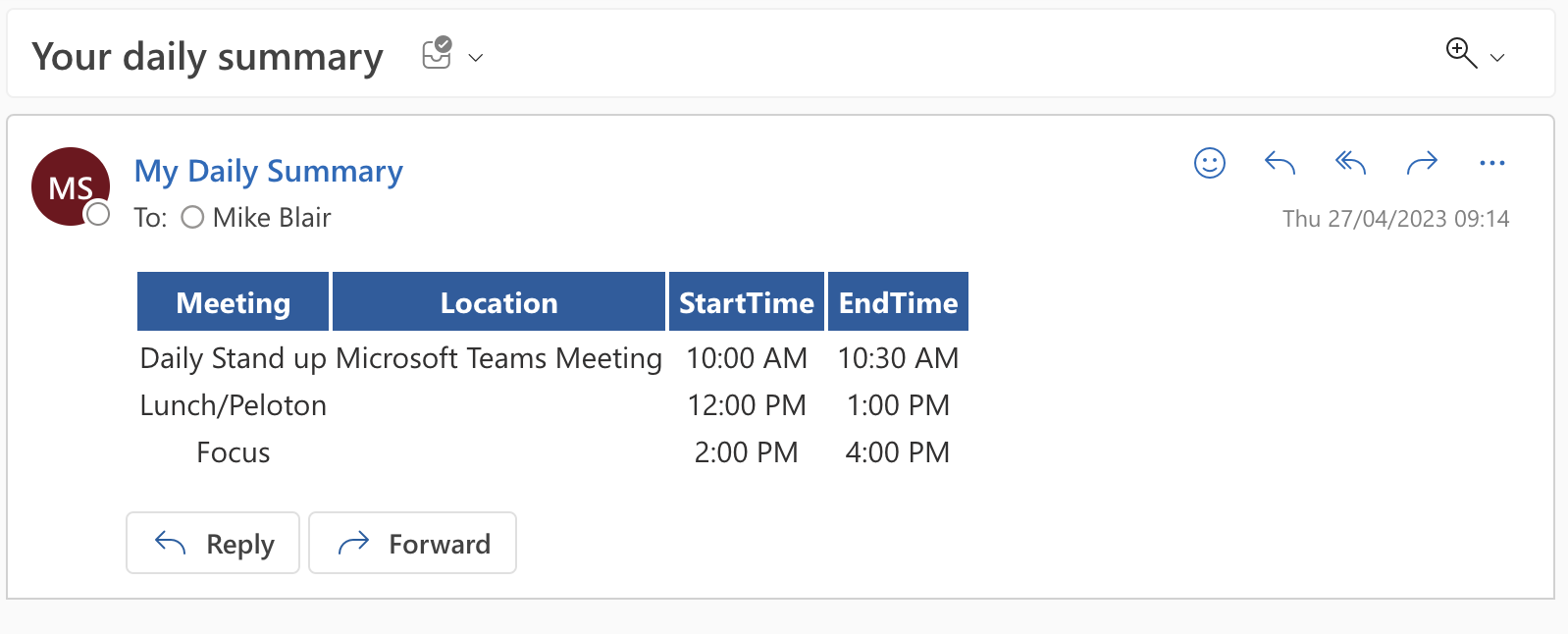Expand options beside the magnifier icon
This screenshot has height=634, width=1568.
pyautogui.click(x=1497, y=59)
